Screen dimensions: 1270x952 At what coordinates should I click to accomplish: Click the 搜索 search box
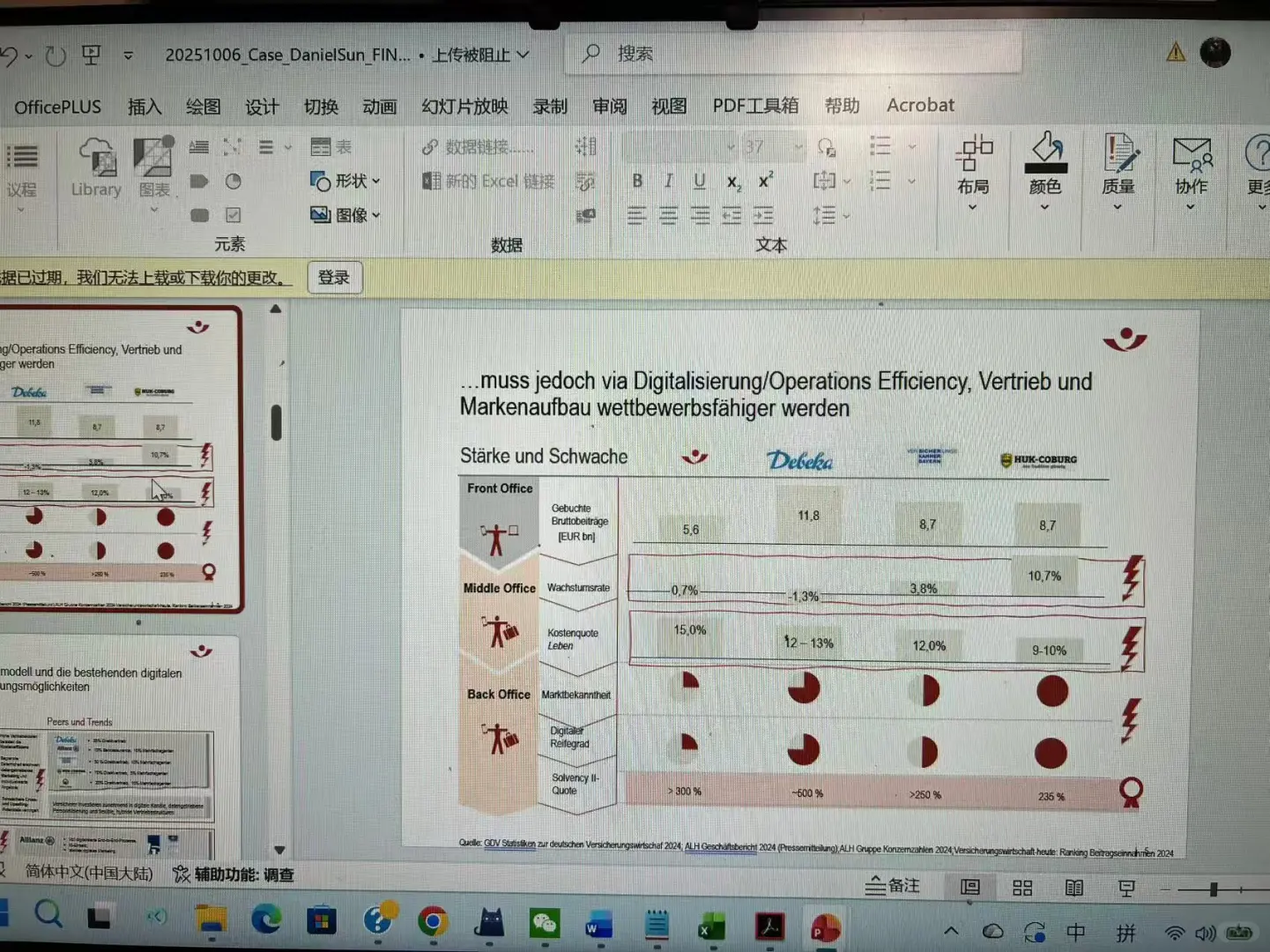coord(793,54)
